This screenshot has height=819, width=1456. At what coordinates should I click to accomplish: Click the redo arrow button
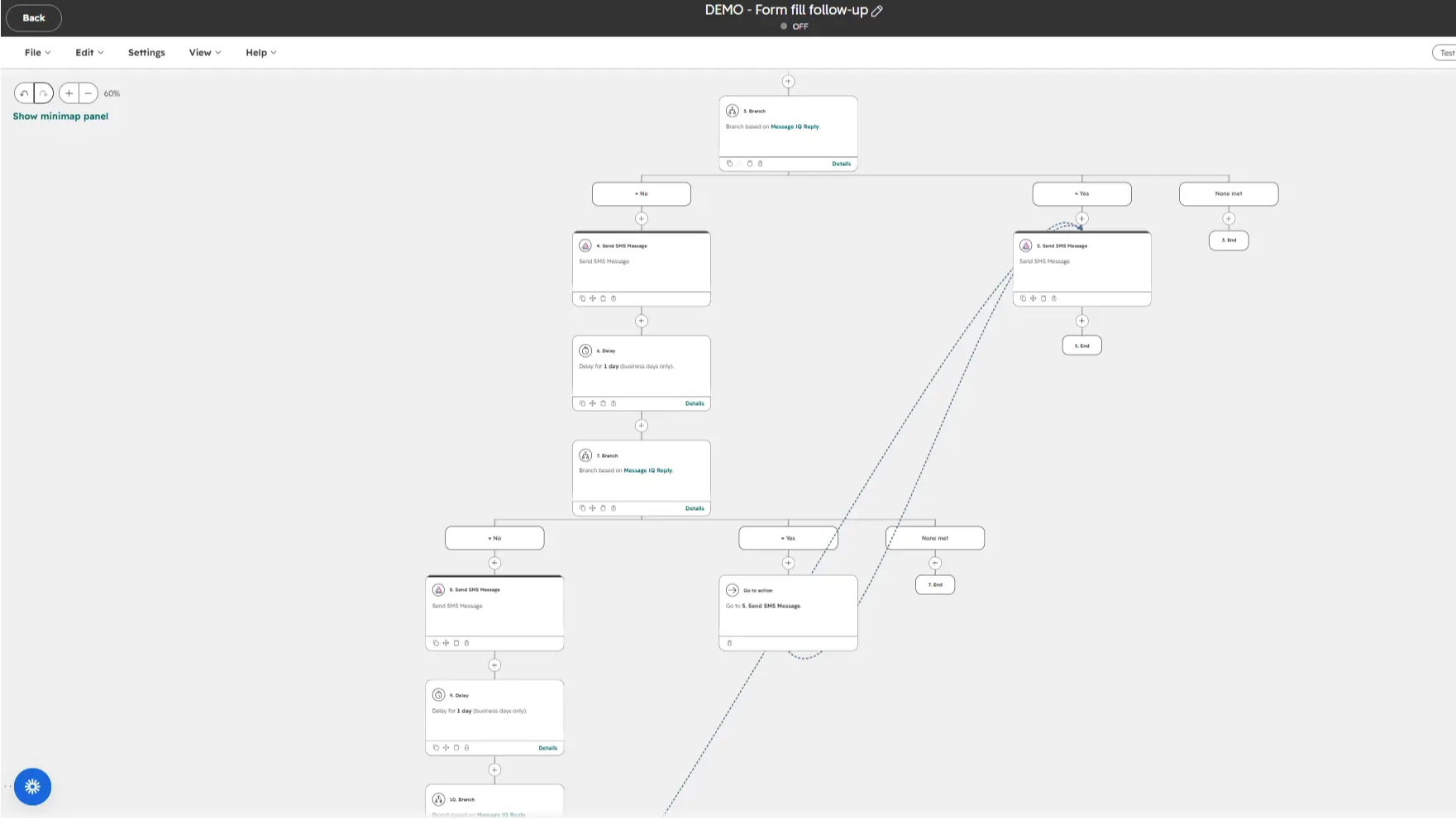click(x=43, y=93)
